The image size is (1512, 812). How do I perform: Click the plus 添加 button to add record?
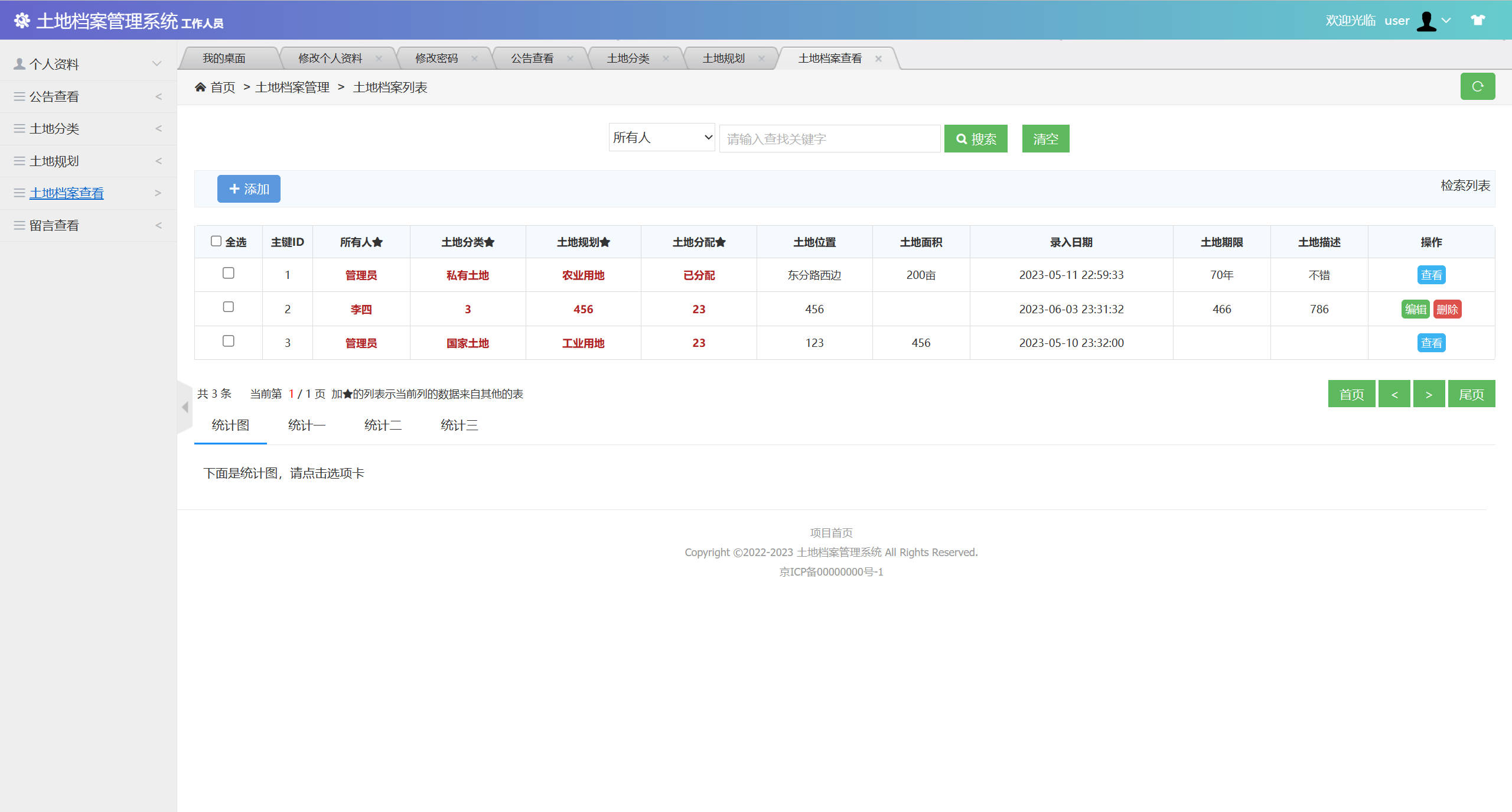click(x=248, y=189)
